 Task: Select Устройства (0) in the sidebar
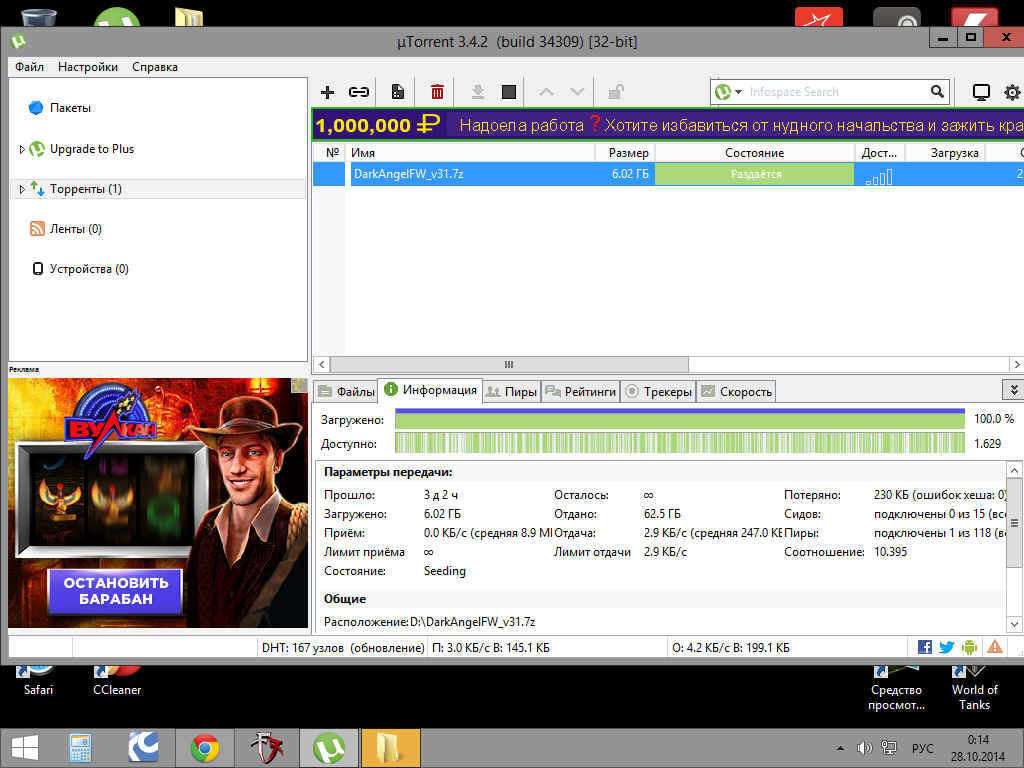(89, 269)
